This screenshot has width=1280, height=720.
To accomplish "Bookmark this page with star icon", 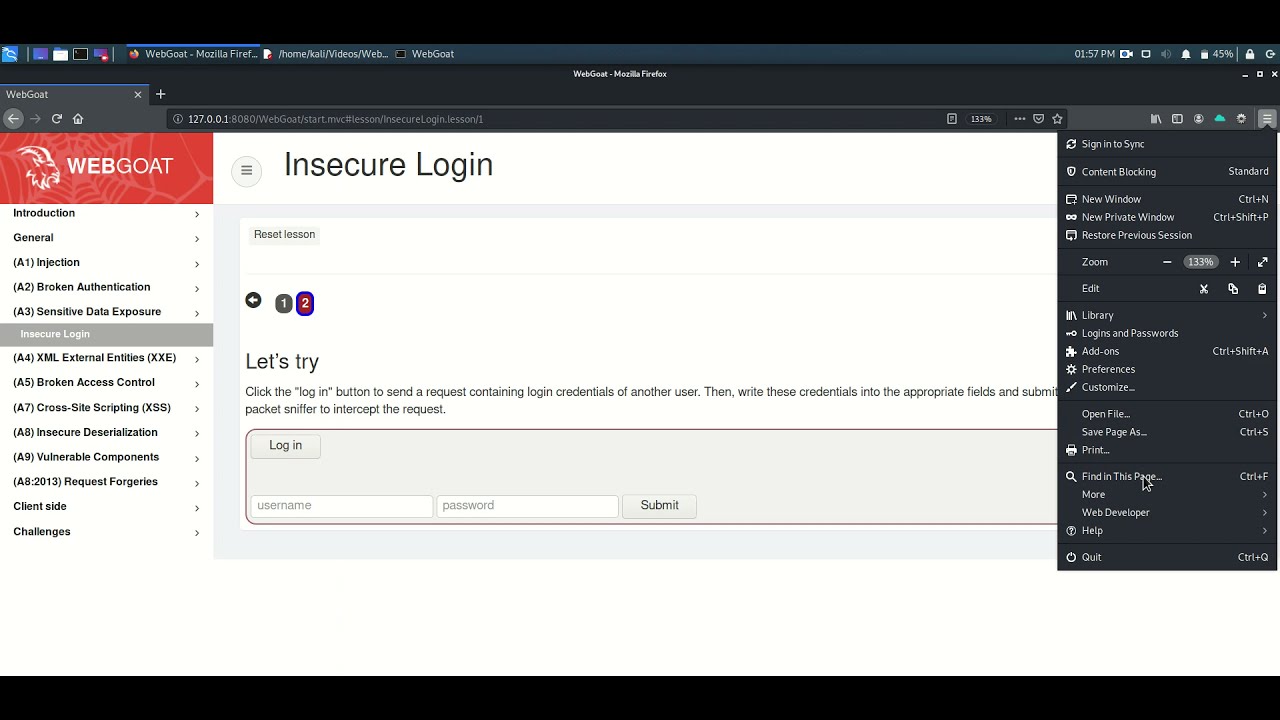I will pyautogui.click(x=1057, y=118).
